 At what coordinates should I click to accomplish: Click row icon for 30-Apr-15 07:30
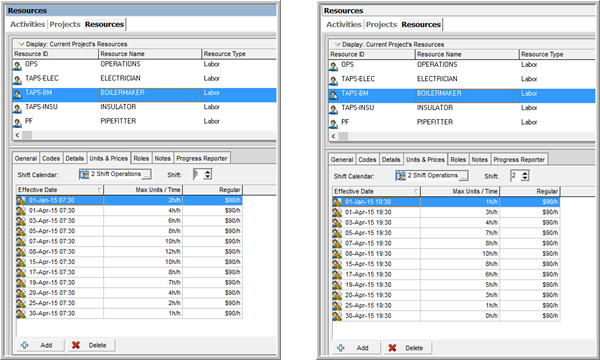pyautogui.click(x=21, y=313)
